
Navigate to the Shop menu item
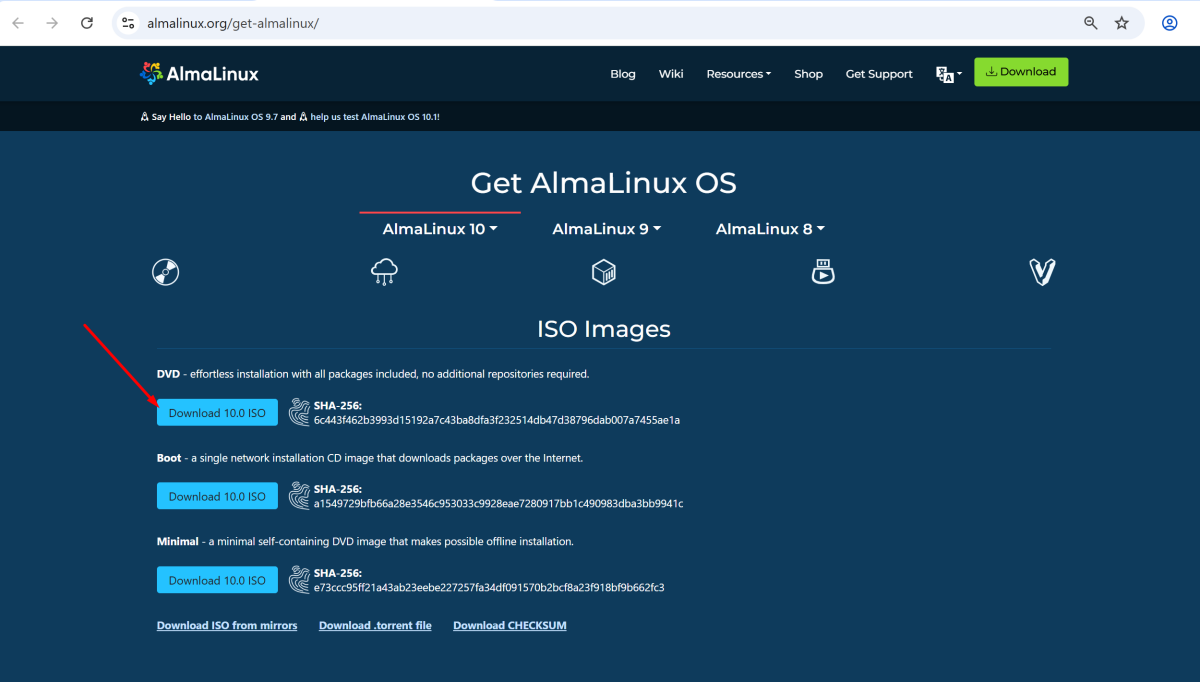[808, 73]
